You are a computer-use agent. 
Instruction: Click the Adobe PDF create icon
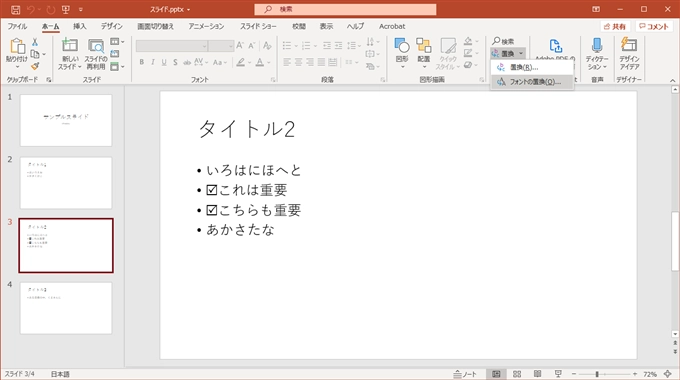point(556,46)
